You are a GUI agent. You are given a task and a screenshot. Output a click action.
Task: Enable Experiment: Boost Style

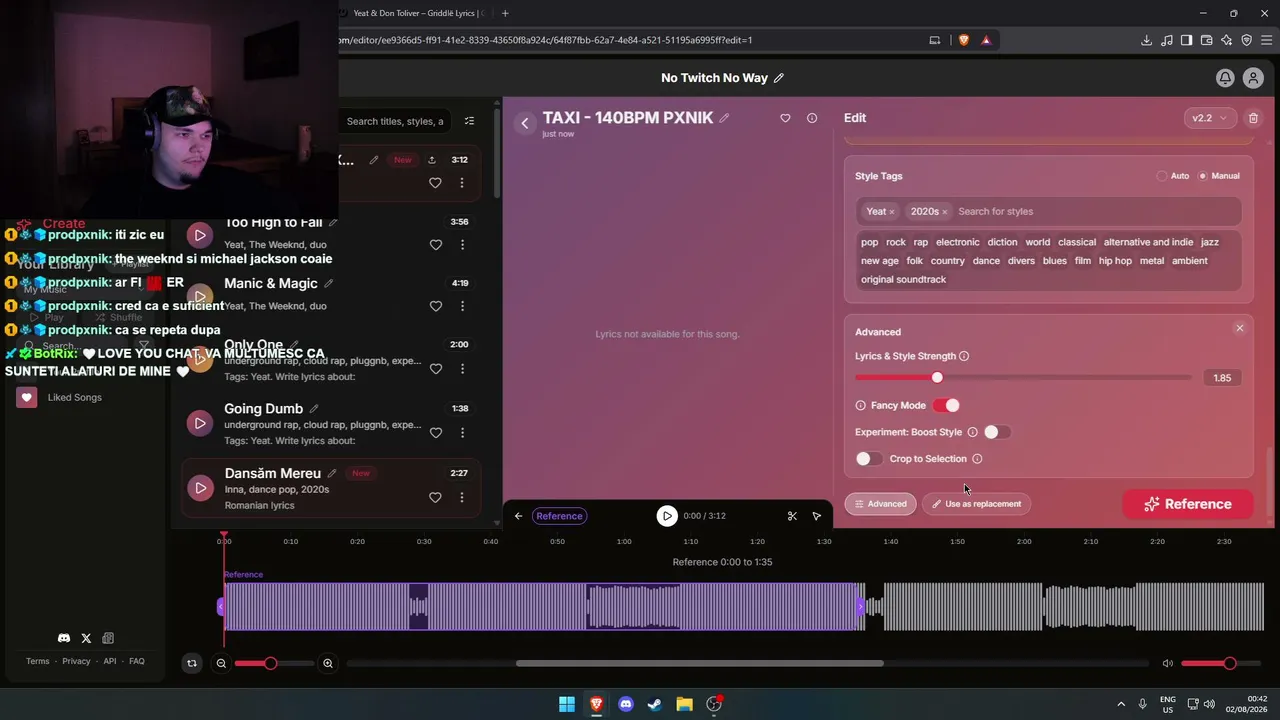pos(997,432)
